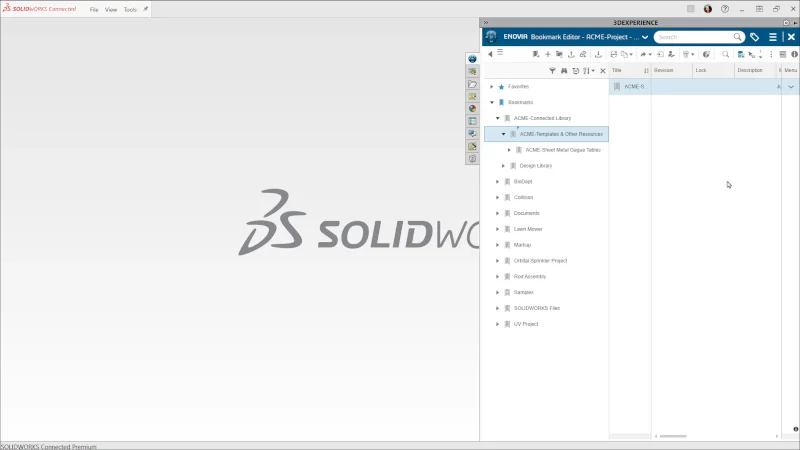The height and width of the screenshot is (450, 800).
Task: Click the download tray icon in toolbar
Action: click(598, 54)
